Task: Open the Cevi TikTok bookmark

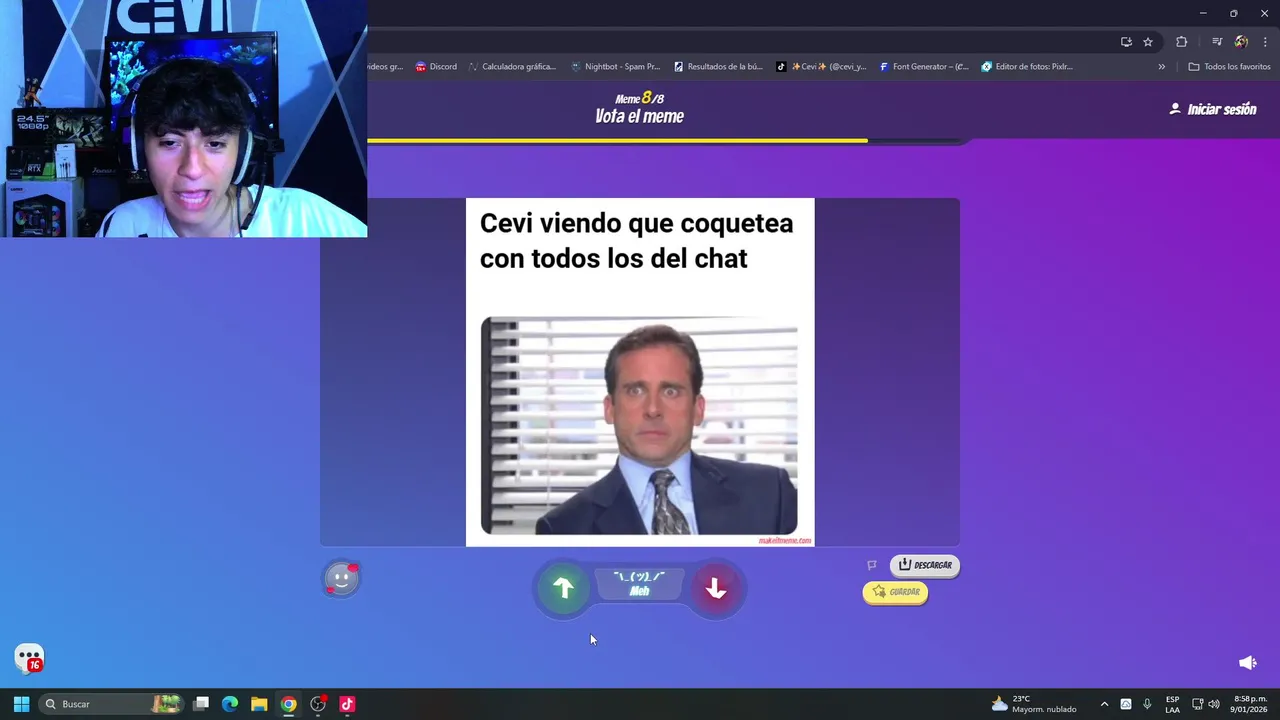Action: pos(821,67)
